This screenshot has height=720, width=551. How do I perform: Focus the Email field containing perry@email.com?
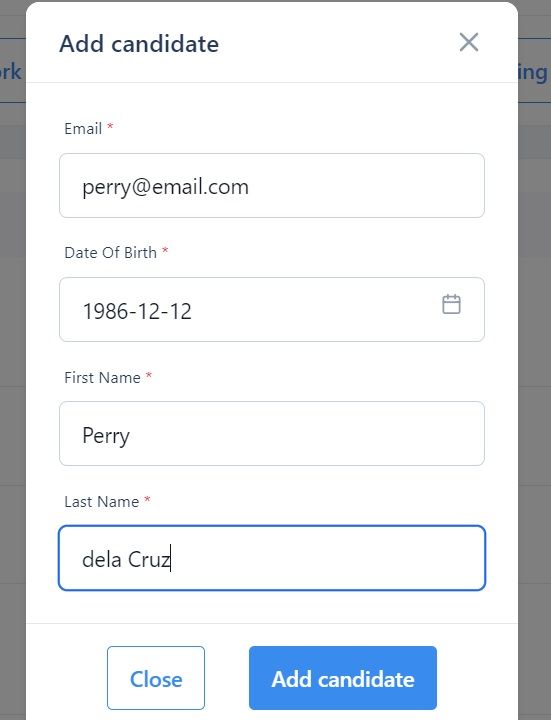point(272,186)
